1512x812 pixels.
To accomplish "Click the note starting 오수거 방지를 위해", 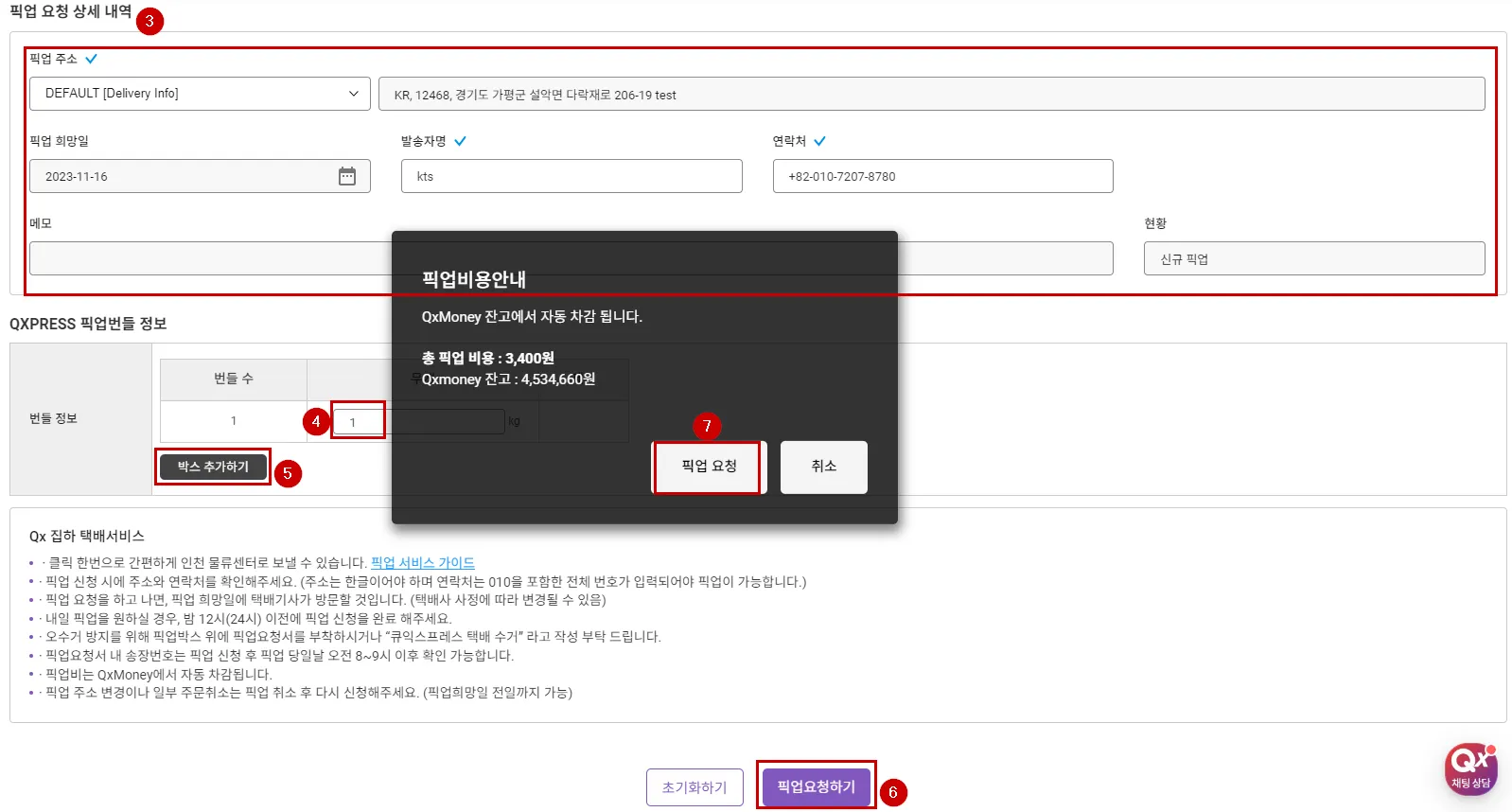I will click(353, 637).
